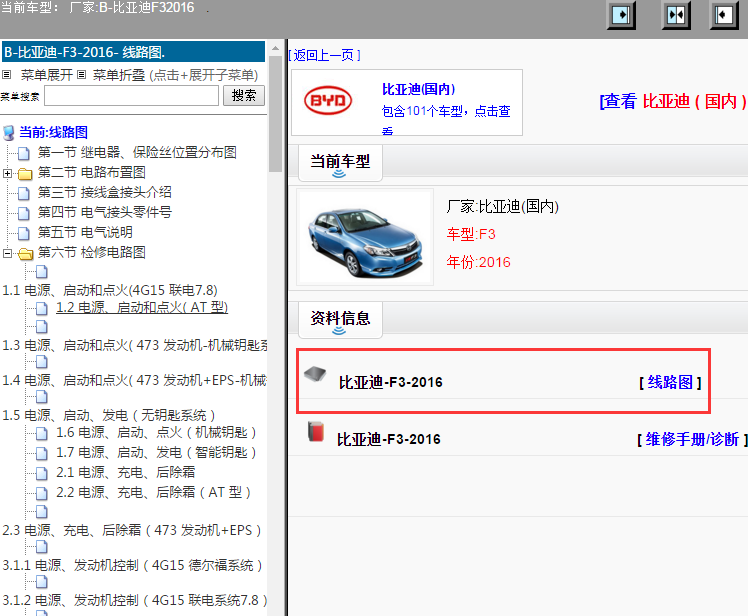Click page icon beside 第四节 电气接头零件号
The image size is (748, 616).
pos(23,213)
